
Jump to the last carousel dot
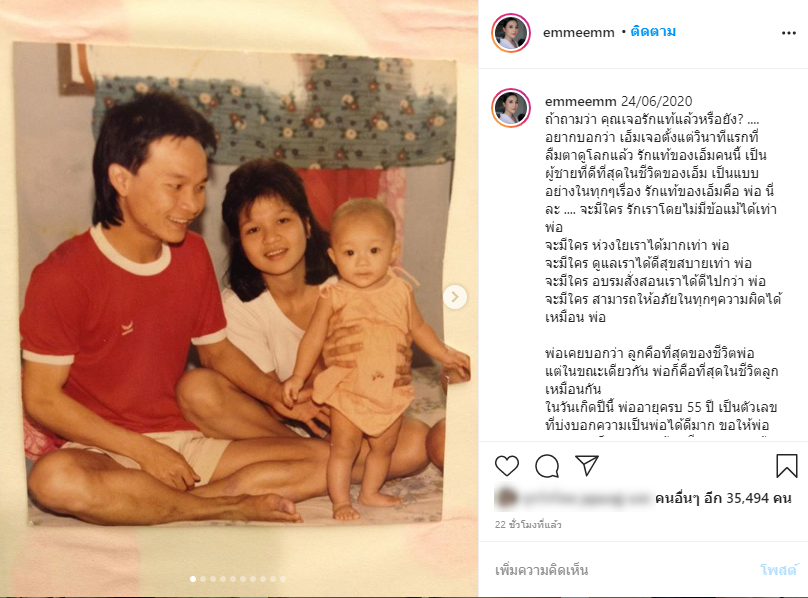283,579
